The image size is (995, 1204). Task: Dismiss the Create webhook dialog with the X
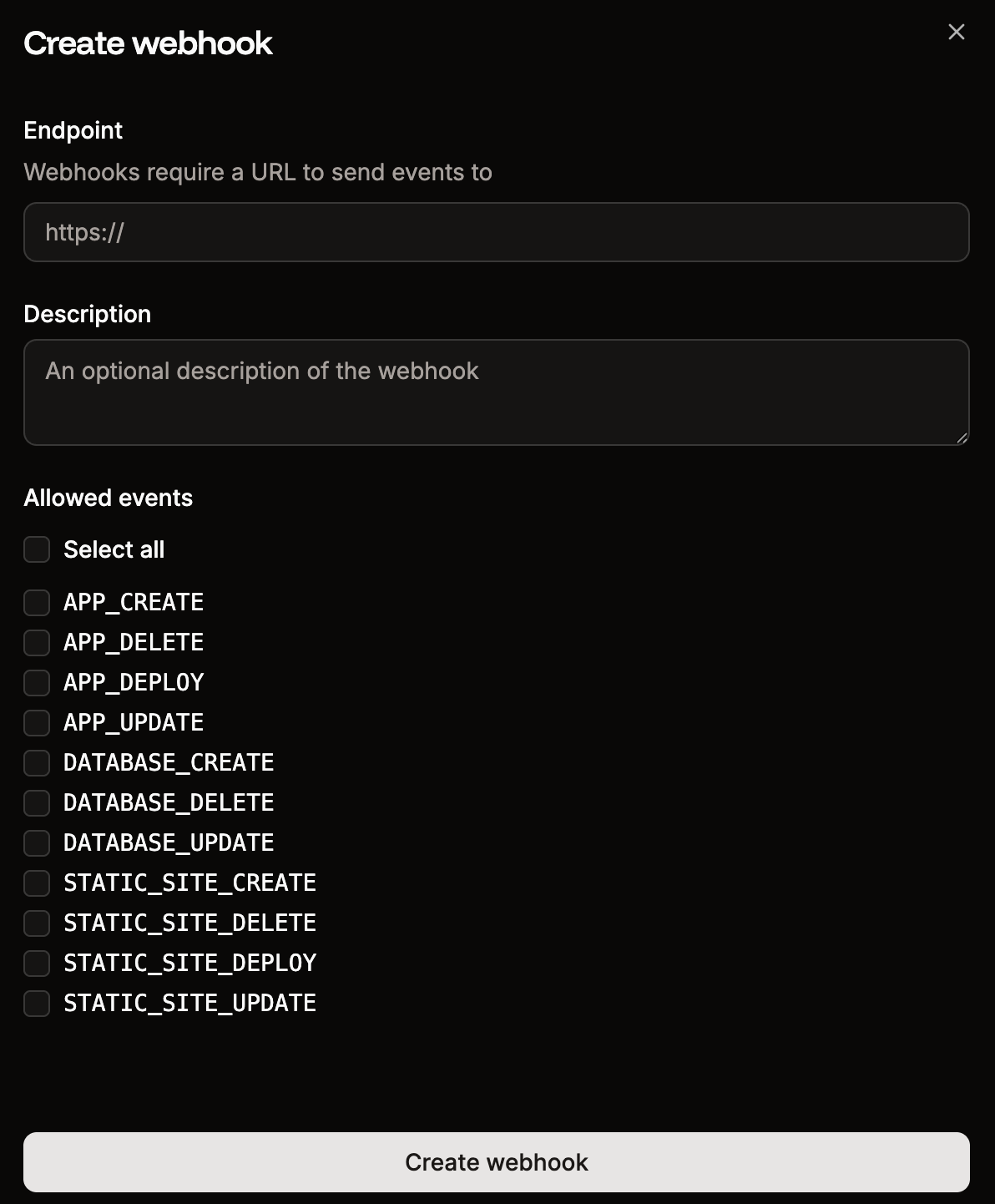tap(956, 33)
